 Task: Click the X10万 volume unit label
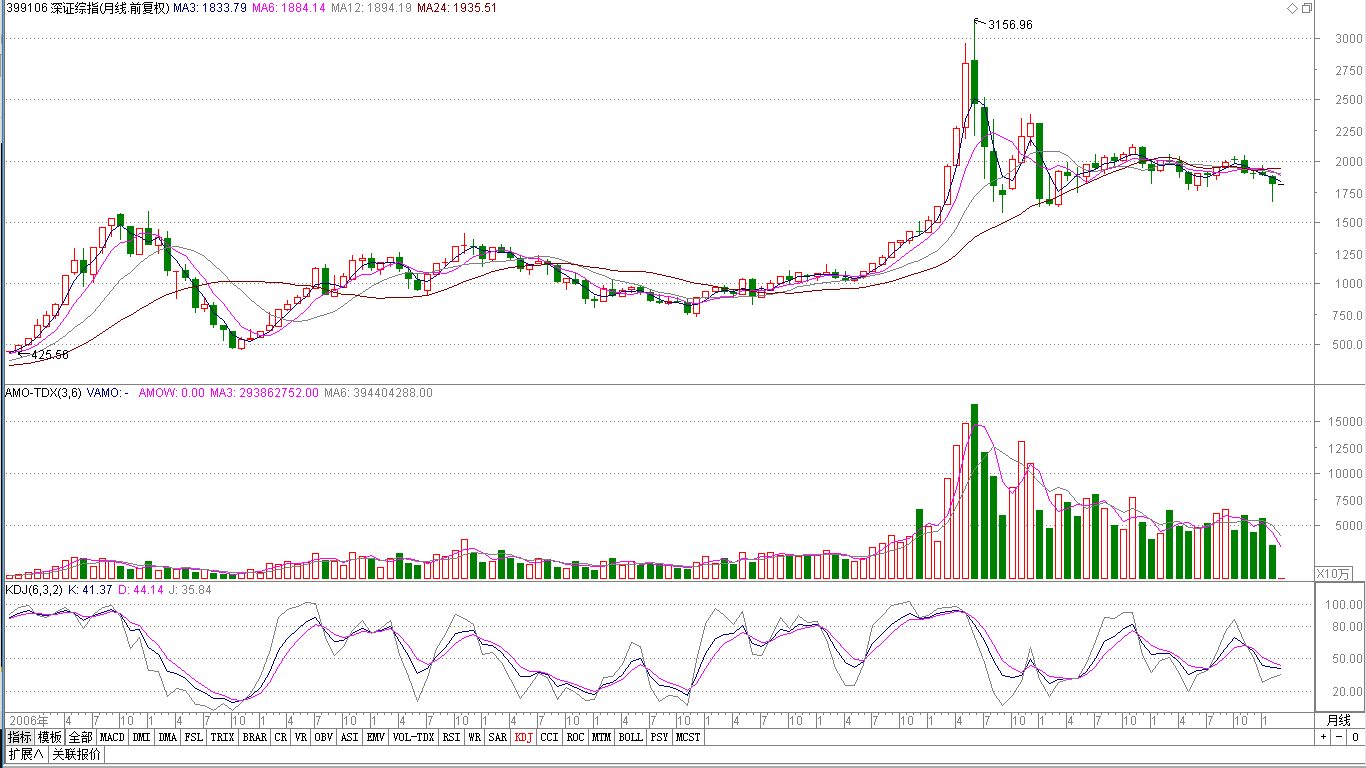pyautogui.click(x=1334, y=574)
